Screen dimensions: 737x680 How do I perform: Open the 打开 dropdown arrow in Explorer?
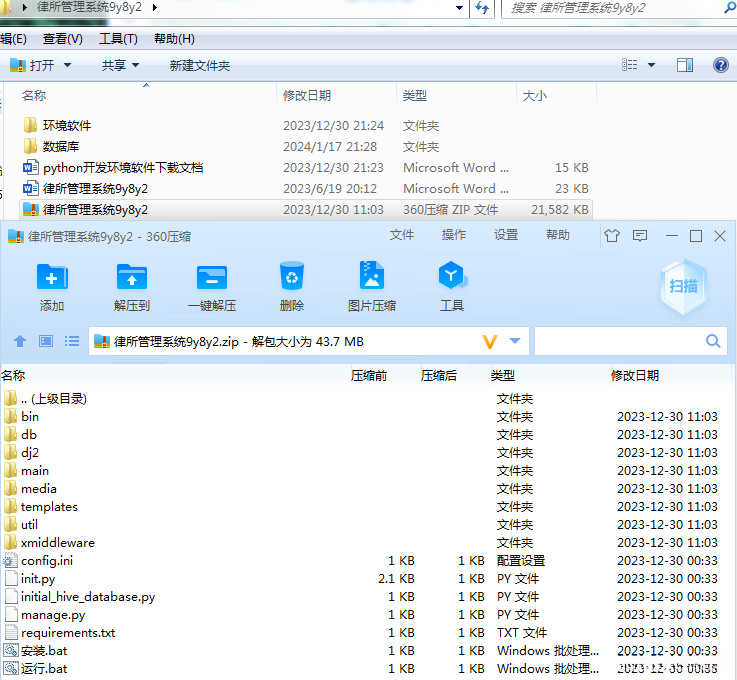click(67, 65)
